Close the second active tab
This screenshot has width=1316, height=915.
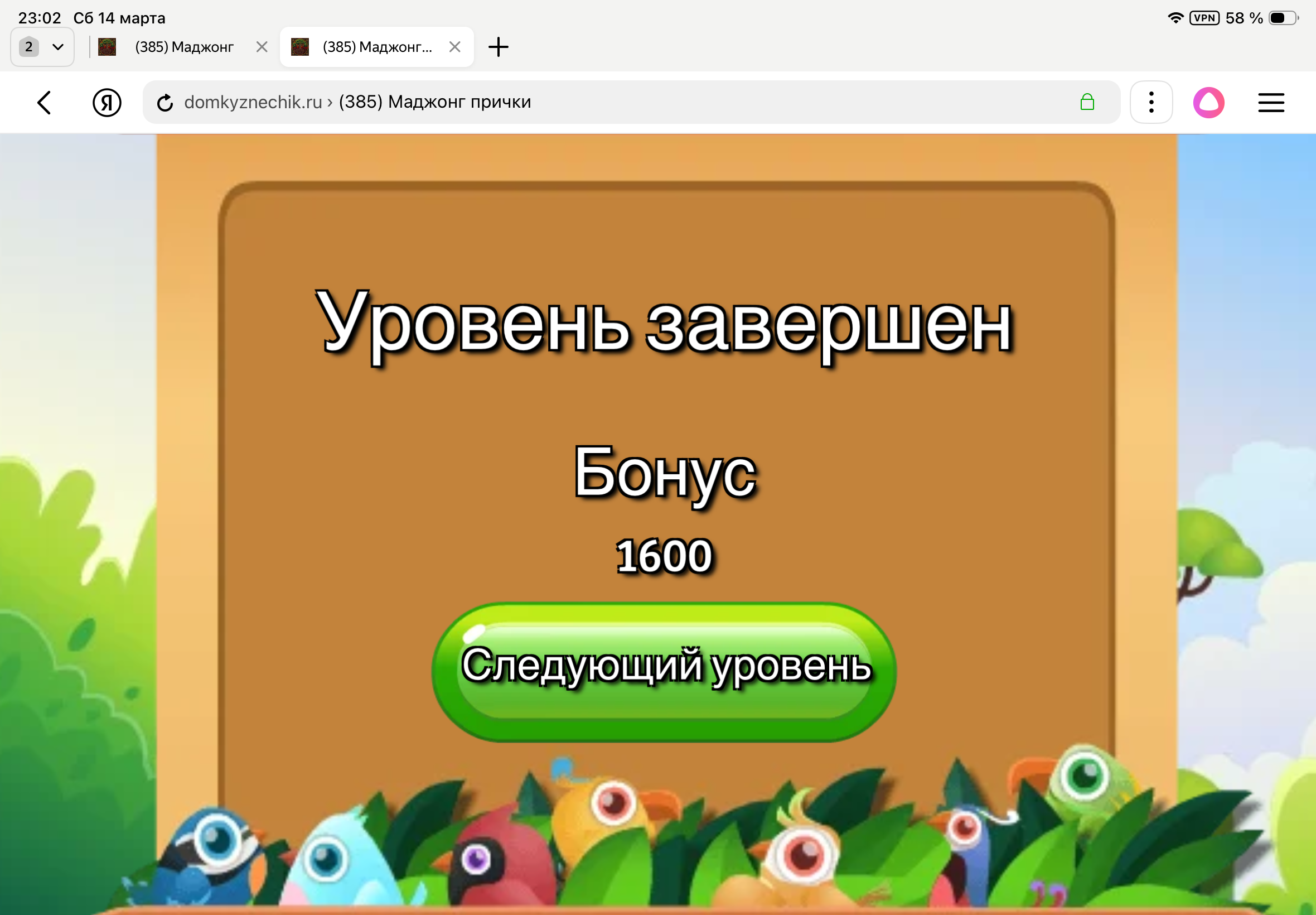click(x=455, y=47)
